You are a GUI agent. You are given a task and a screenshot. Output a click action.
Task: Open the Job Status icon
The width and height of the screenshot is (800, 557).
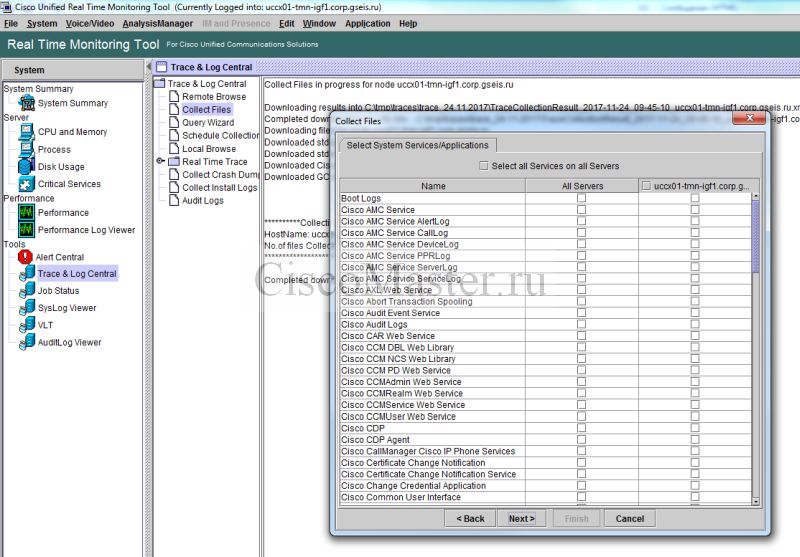coord(27,291)
